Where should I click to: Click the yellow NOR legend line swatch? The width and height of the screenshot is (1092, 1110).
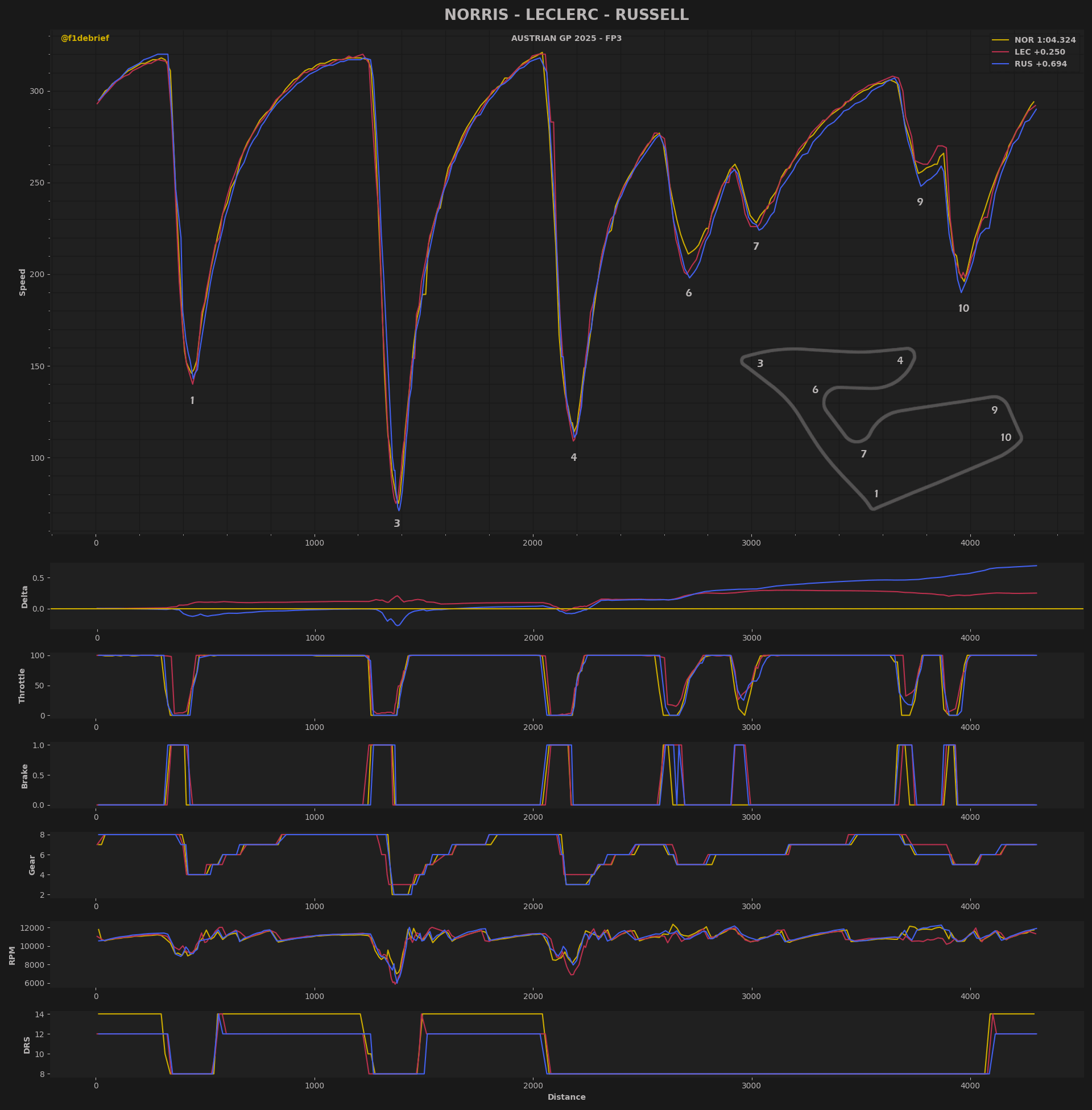point(1000,40)
